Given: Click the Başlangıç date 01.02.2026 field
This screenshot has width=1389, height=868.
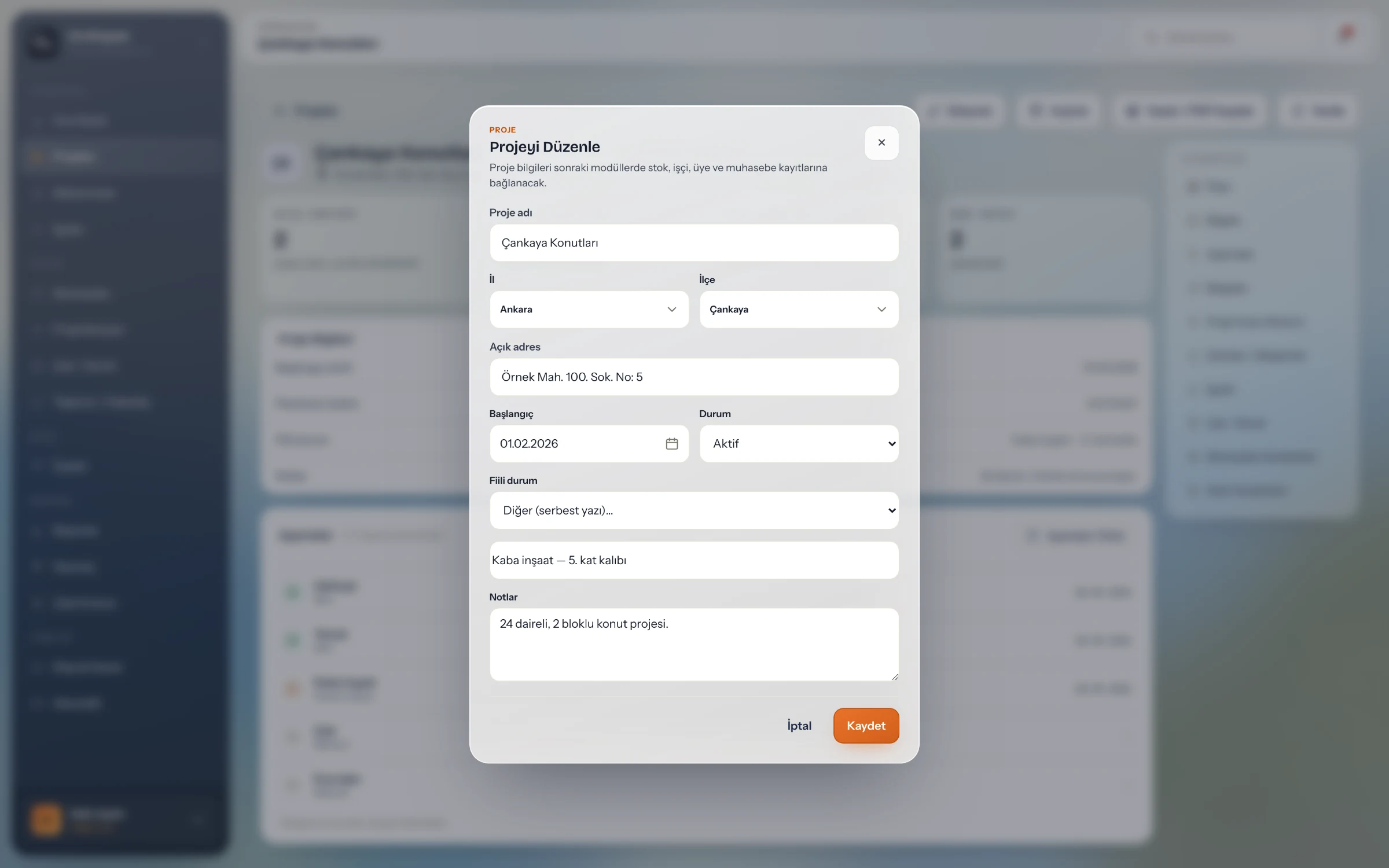Looking at the screenshot, I should point(589,444).
